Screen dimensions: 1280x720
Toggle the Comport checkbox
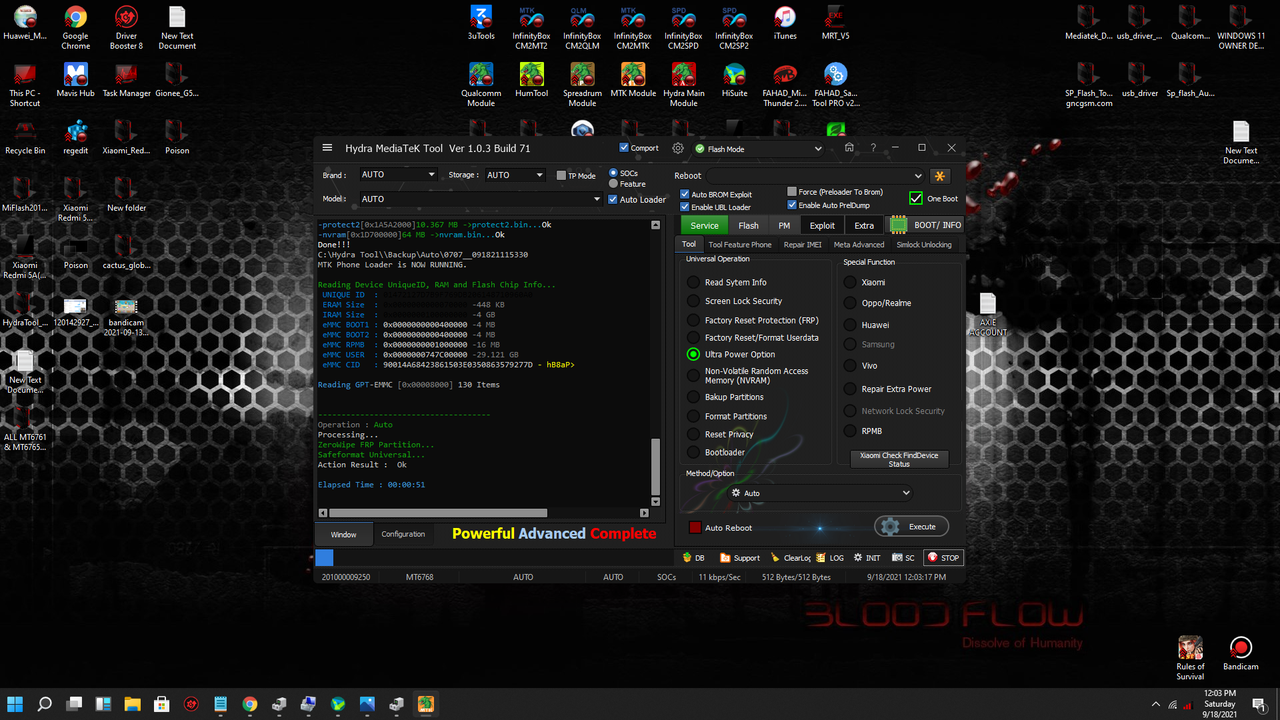tap(624, 148)
